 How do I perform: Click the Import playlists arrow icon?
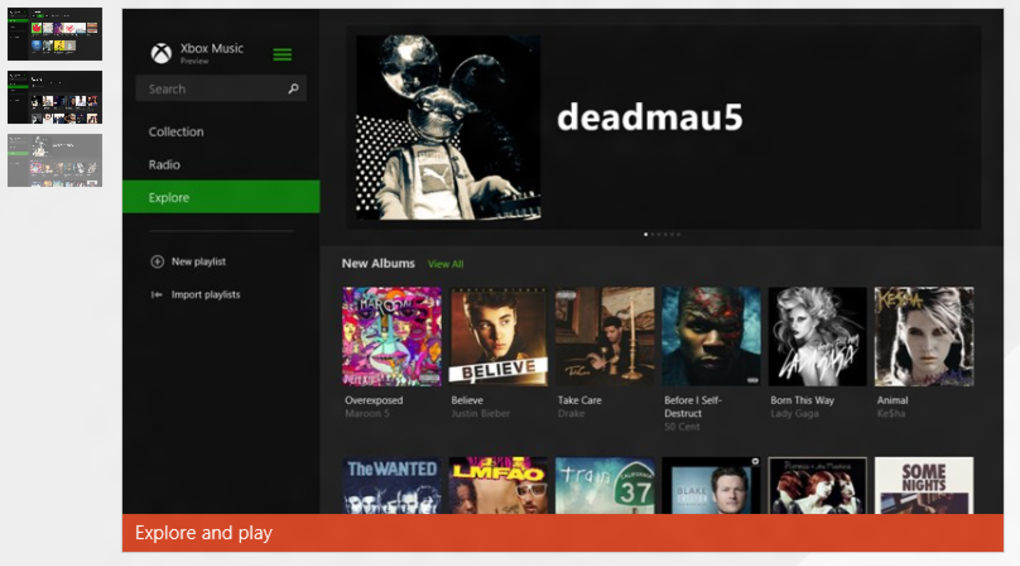[x=157, y=295]
